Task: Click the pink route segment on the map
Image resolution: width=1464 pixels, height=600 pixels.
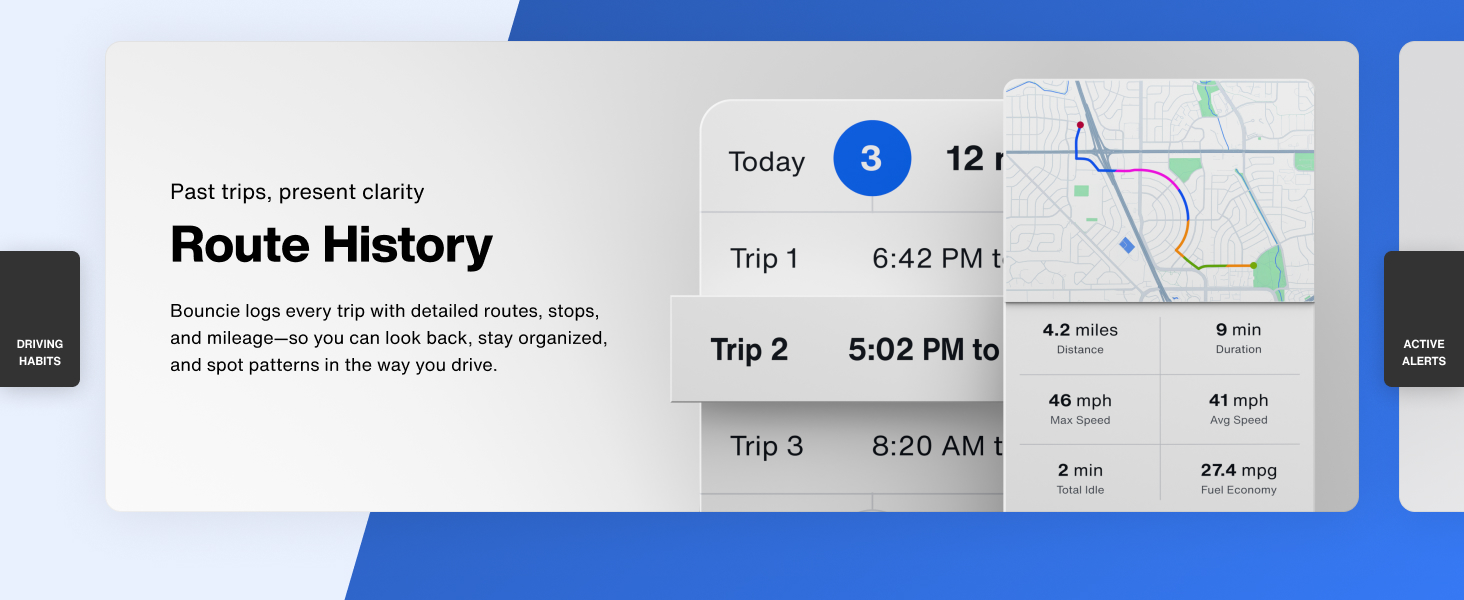Action: [1144, 172]
